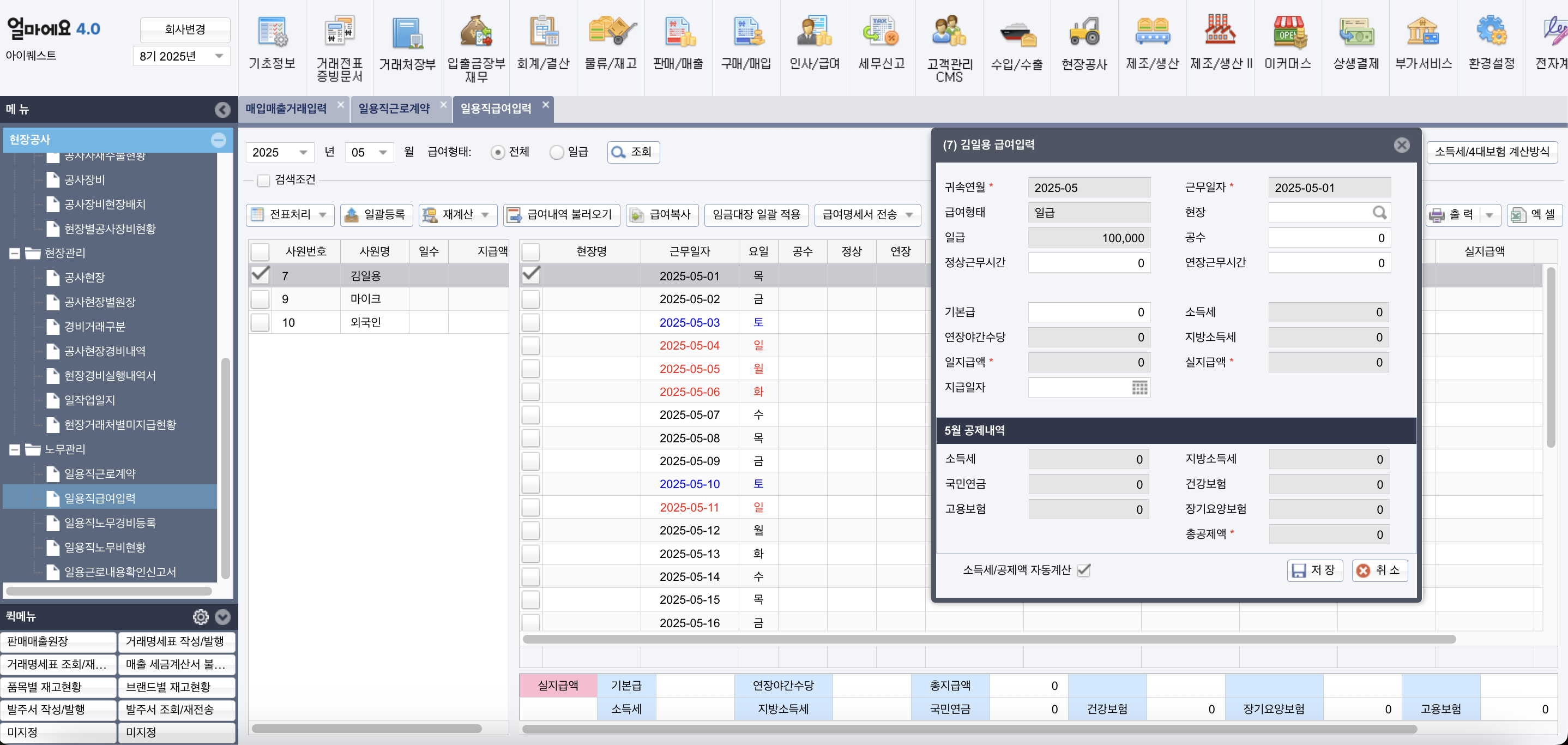Click the calendar icon in 지급일자 field
The width and height of the screenshot is (1568, 745).
point(1139,388)
